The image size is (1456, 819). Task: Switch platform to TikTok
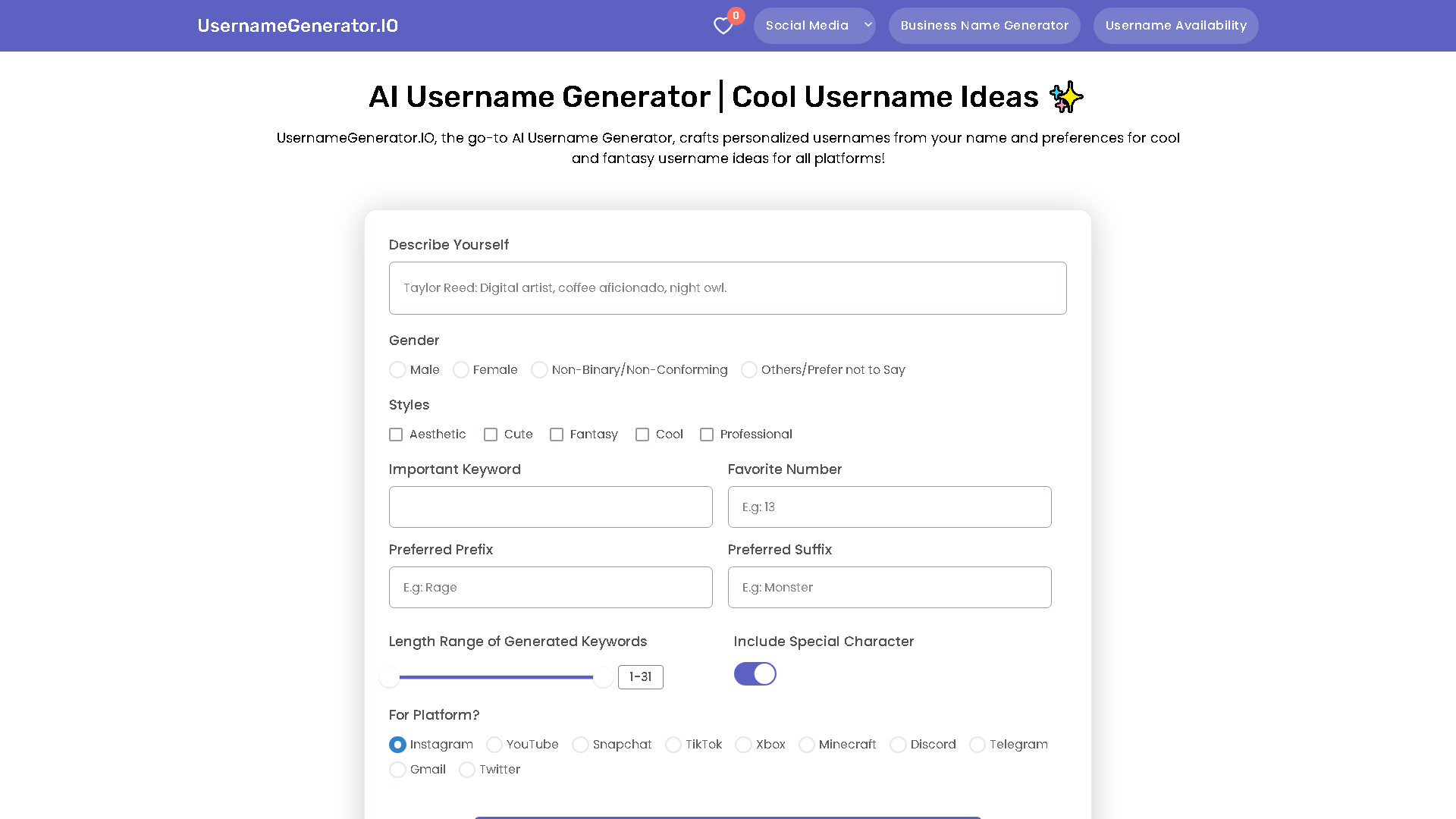[x=673, y=745]
